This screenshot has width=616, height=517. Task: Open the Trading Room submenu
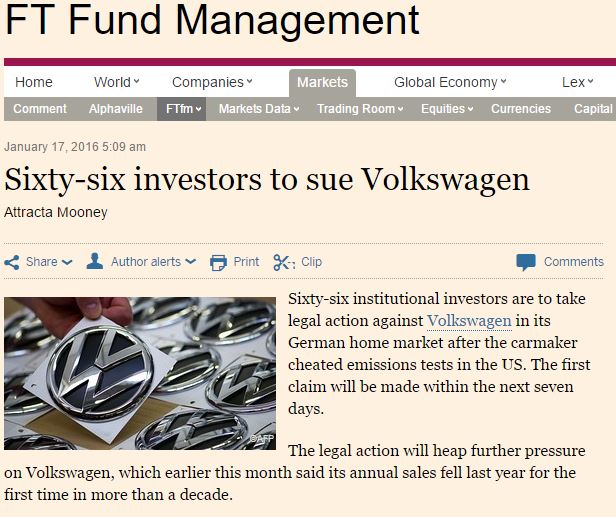coord(360,109)
